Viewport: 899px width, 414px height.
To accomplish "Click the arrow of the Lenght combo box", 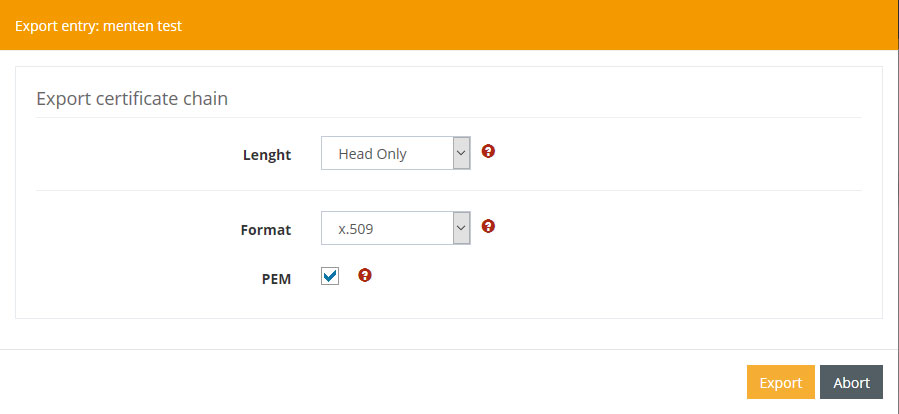I will (x=461, y=154).
